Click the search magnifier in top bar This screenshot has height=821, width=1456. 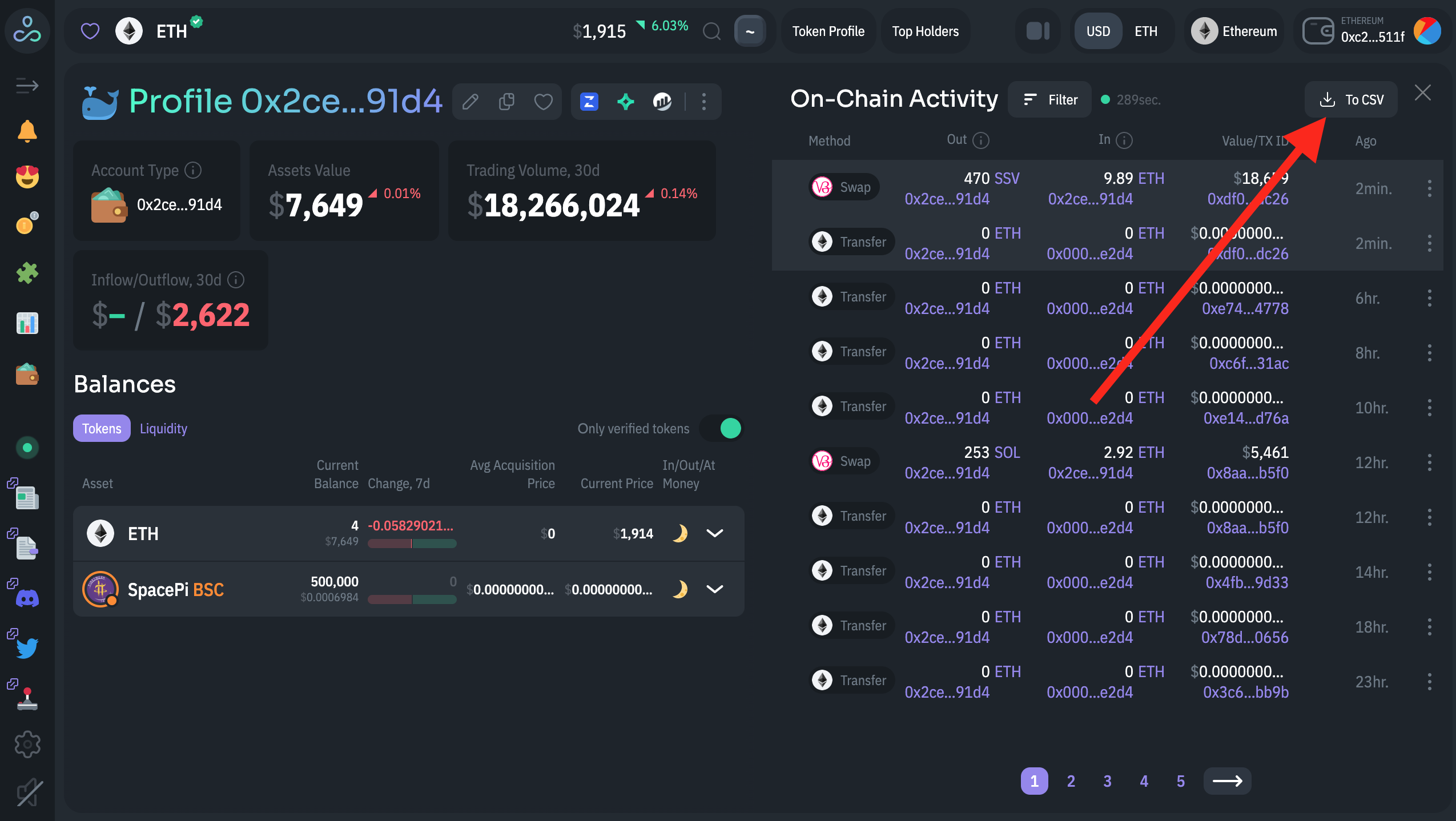point(711,31)
